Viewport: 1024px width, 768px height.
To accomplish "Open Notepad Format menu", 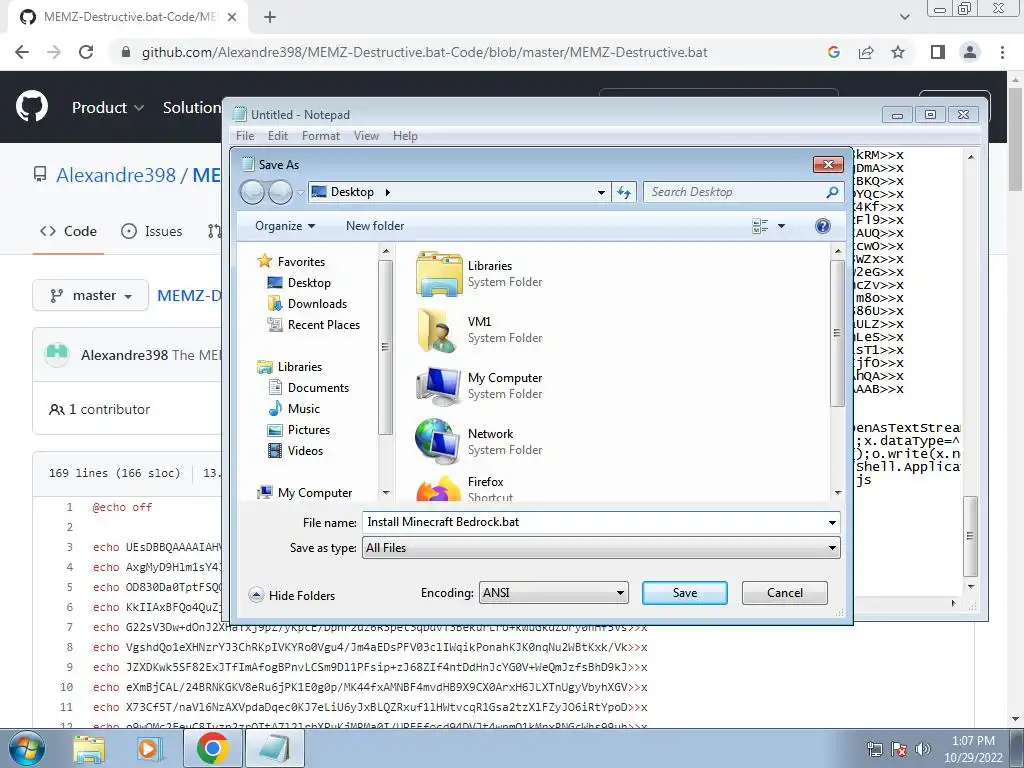I will (321, 136).
